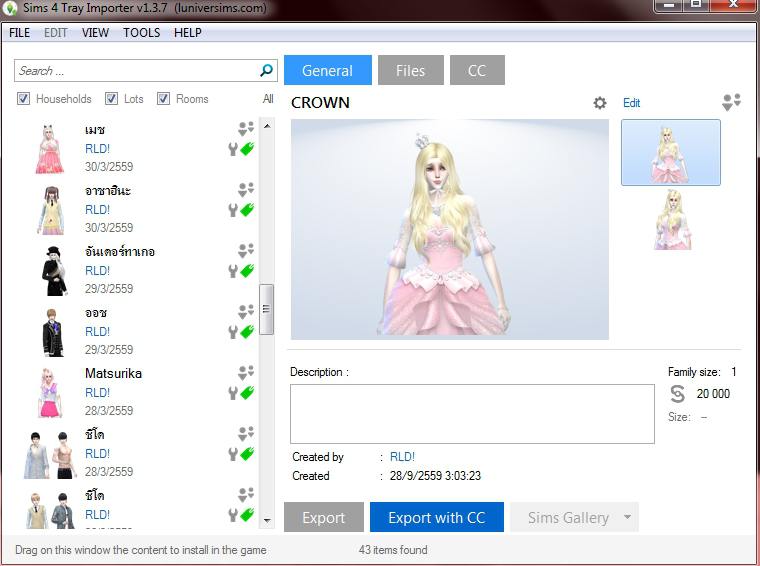
Task: Select the ออซ household thumbnail
Action: point(52,332)
